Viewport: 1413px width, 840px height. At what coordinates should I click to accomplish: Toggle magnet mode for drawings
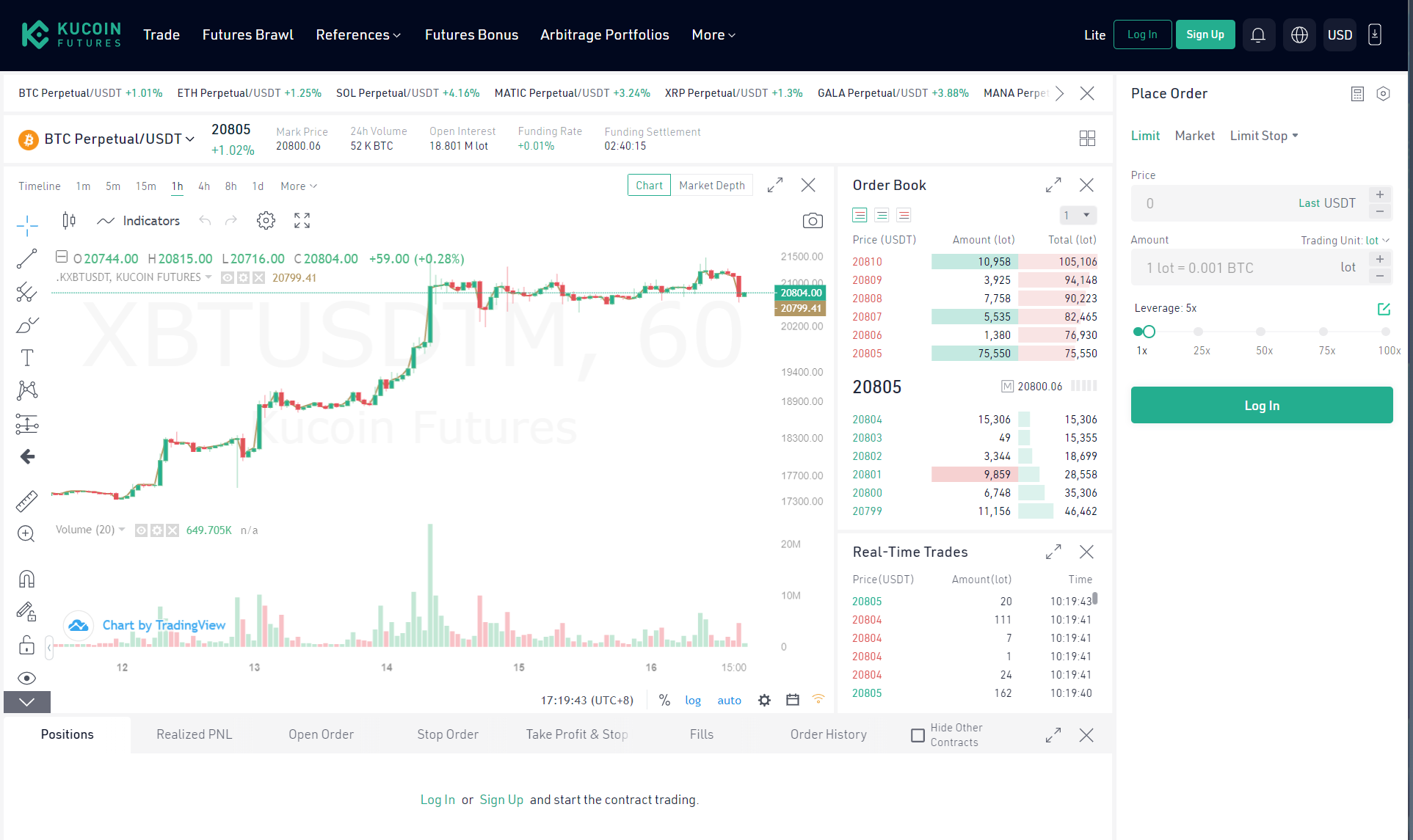27,579
